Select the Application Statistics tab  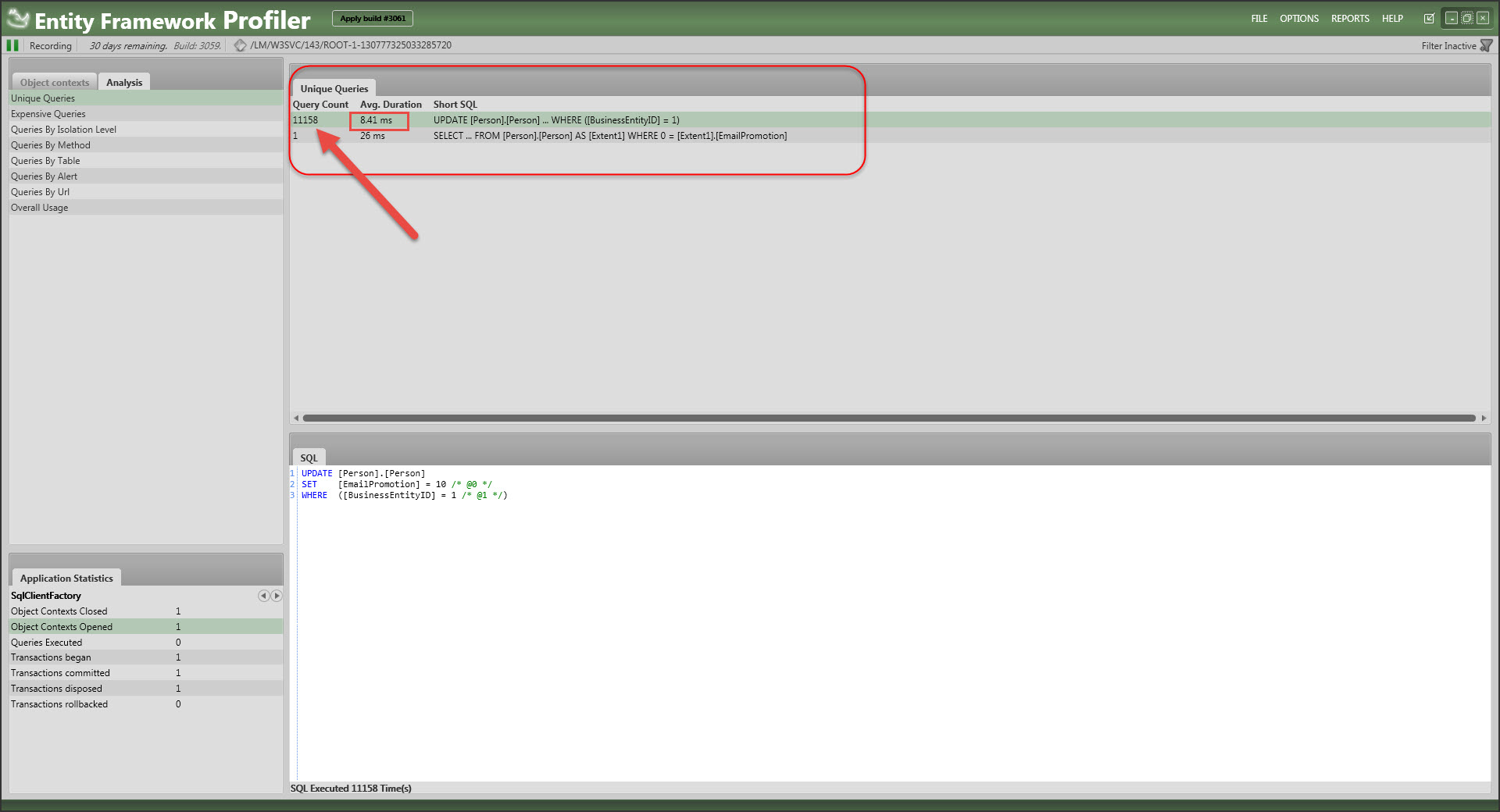(66, 578)
